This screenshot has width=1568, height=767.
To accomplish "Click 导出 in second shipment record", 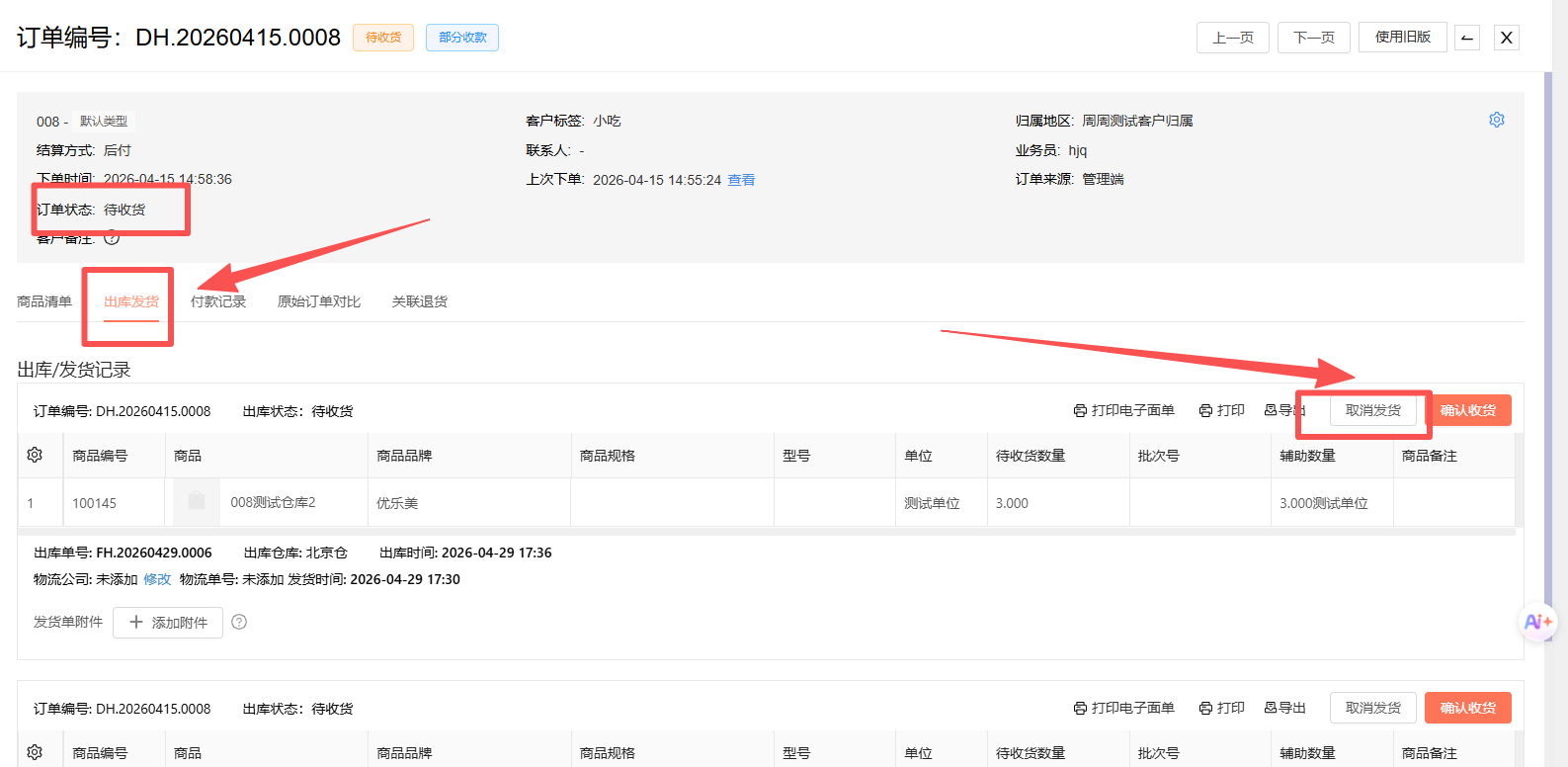I will [1285, 708].
